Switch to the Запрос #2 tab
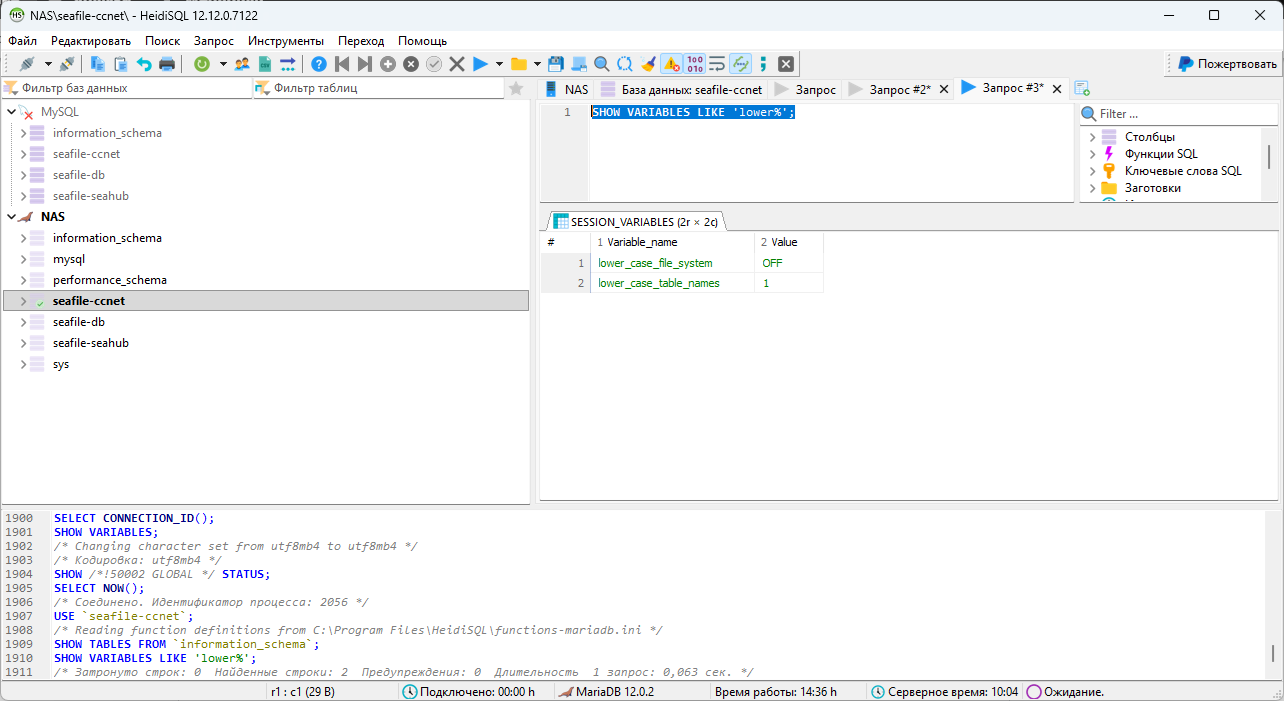Image resolution: width=1284 pixels, height=701 pixels. coord(900,88)
